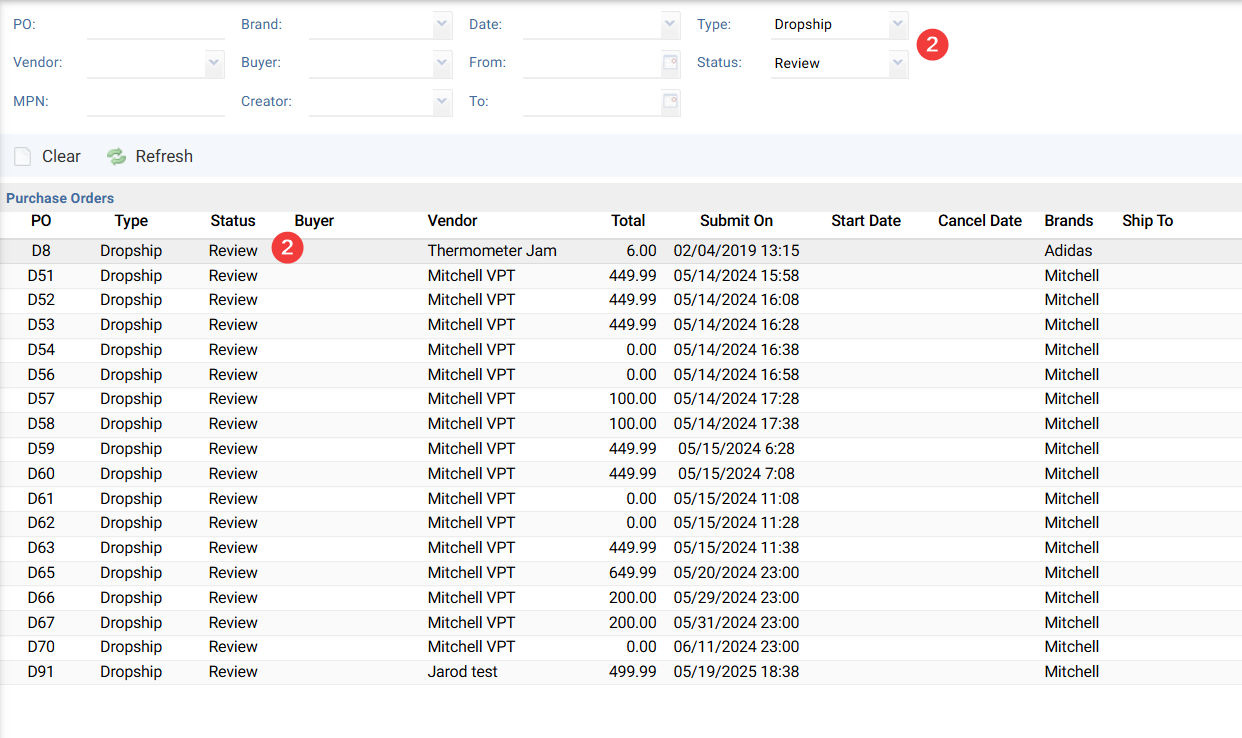This screenshot has width=1242, height=738.
Task: Click the Purchase Orders section title
Action: (60, 198)
